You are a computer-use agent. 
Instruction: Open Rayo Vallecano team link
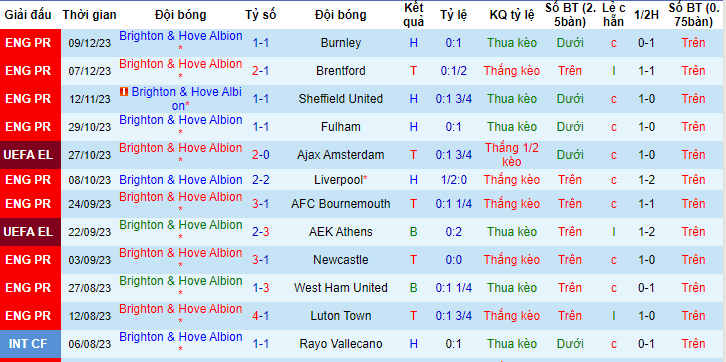coord(341,344)
